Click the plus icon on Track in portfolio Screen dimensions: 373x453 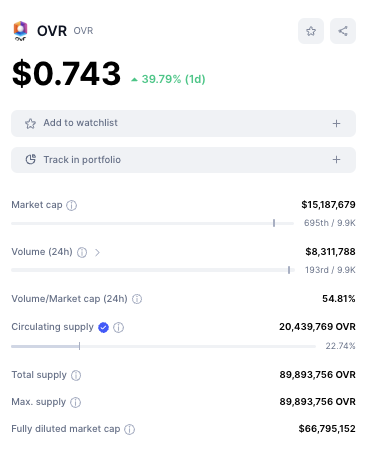point(336,160)
